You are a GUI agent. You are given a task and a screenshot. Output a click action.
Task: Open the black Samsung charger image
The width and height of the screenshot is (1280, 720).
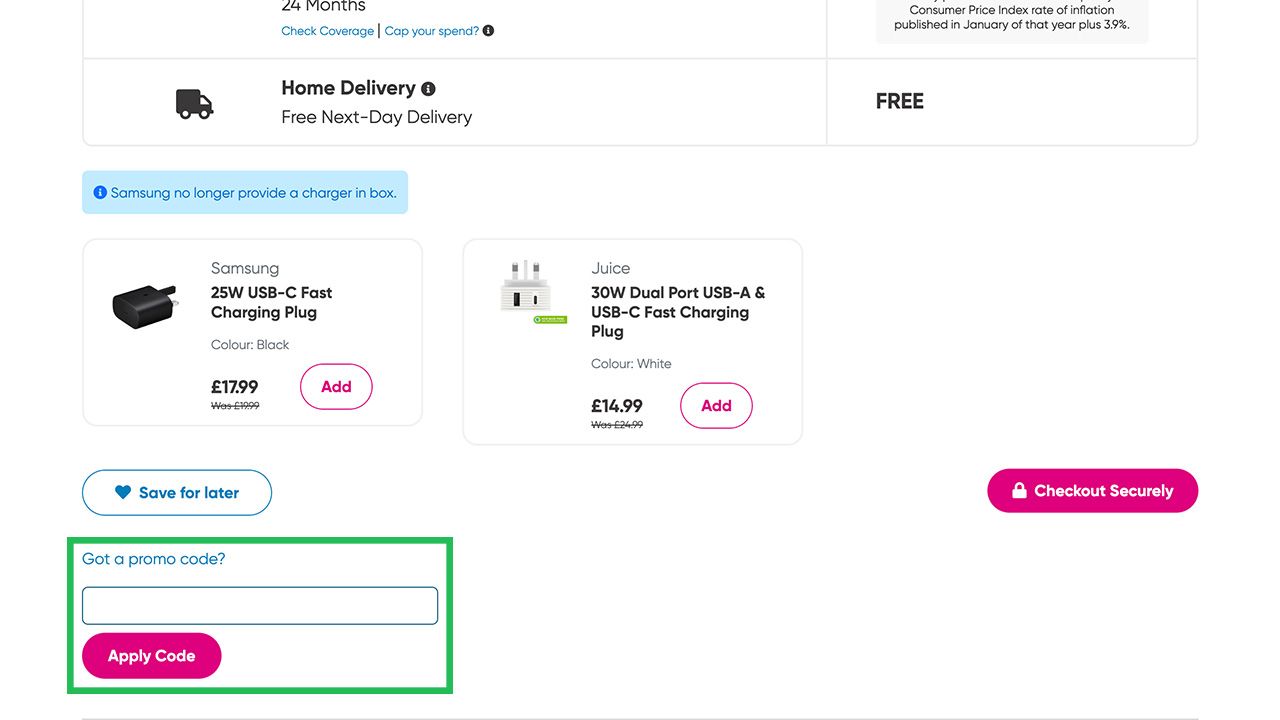(x=145, y=304)
